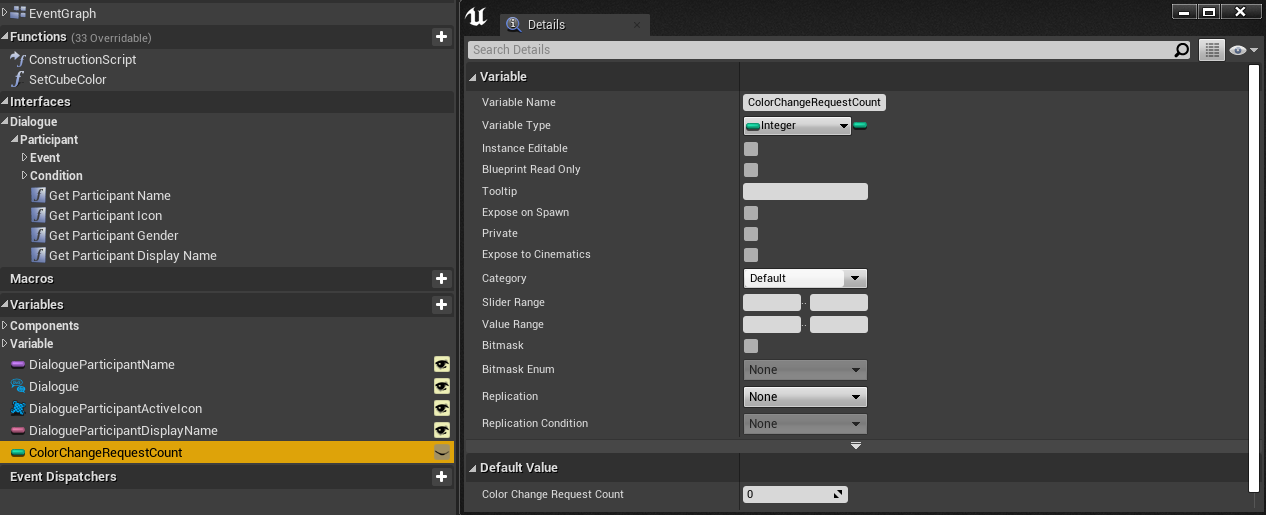Open the Replication Condition dropdown
Image resolution: width=1266 pixels, height=515 pixels.
(805, 424)
